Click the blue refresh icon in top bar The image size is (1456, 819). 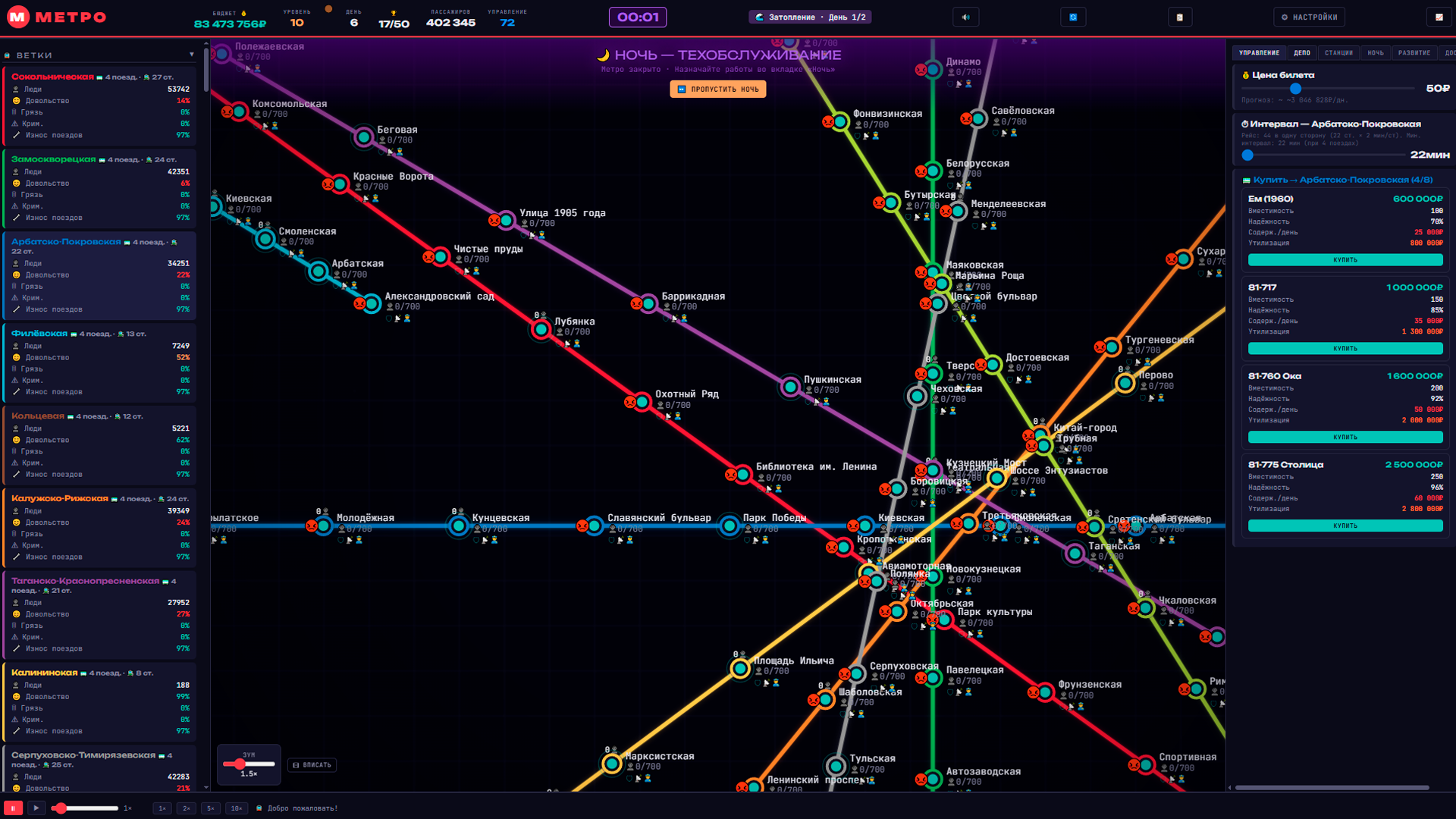click(x=1073, y=17)
